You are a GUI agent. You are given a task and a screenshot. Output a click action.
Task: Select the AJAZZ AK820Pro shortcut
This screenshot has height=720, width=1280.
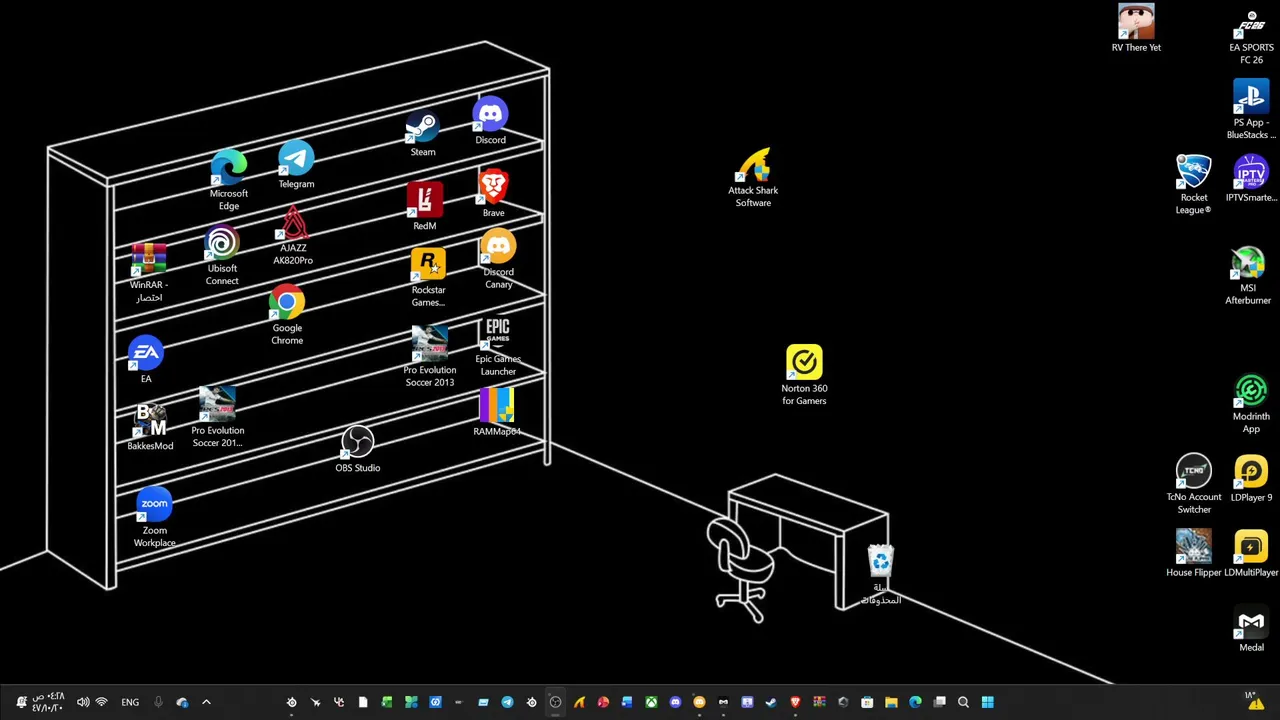click(x=293, y=236)
